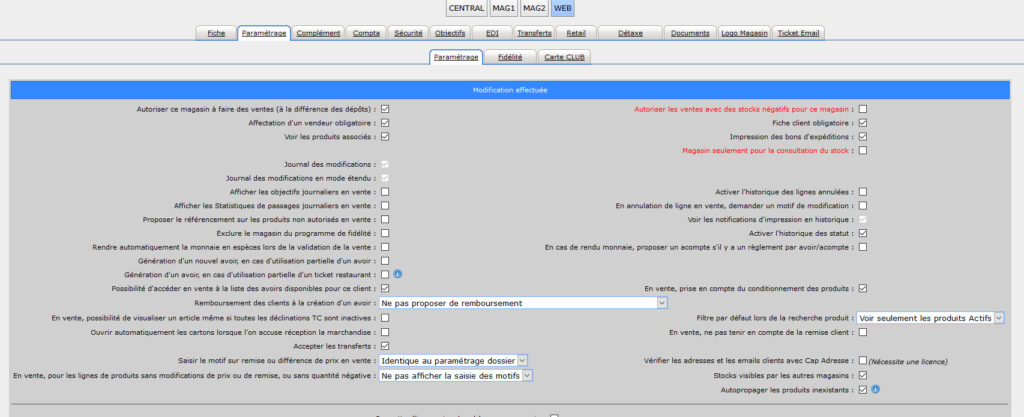Expand the 'Remboursement des clients' dropdown

click(x=523, y=302)
